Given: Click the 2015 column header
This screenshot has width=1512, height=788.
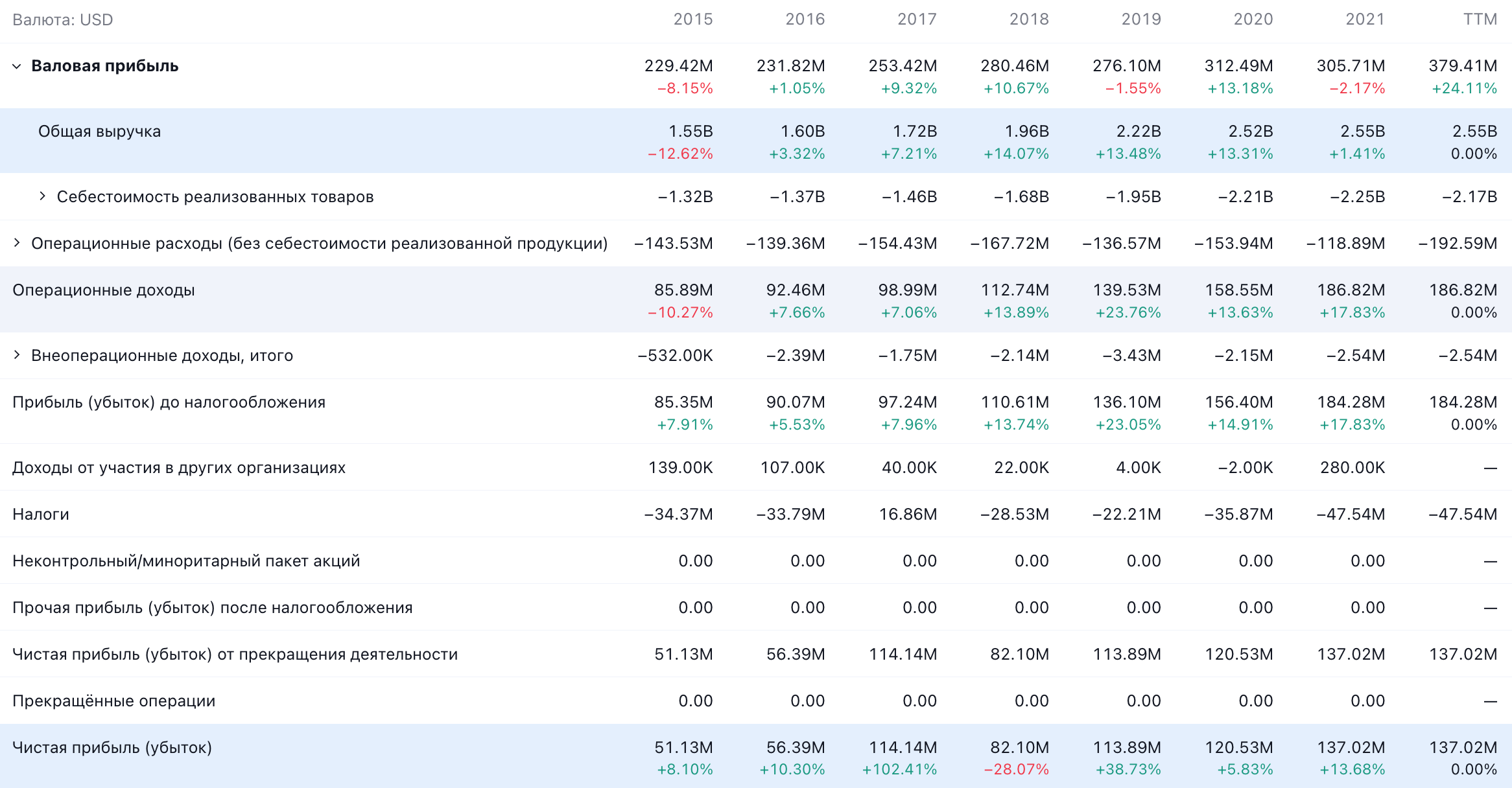Looking at the screenshot, I should click(x=693, y=19).
